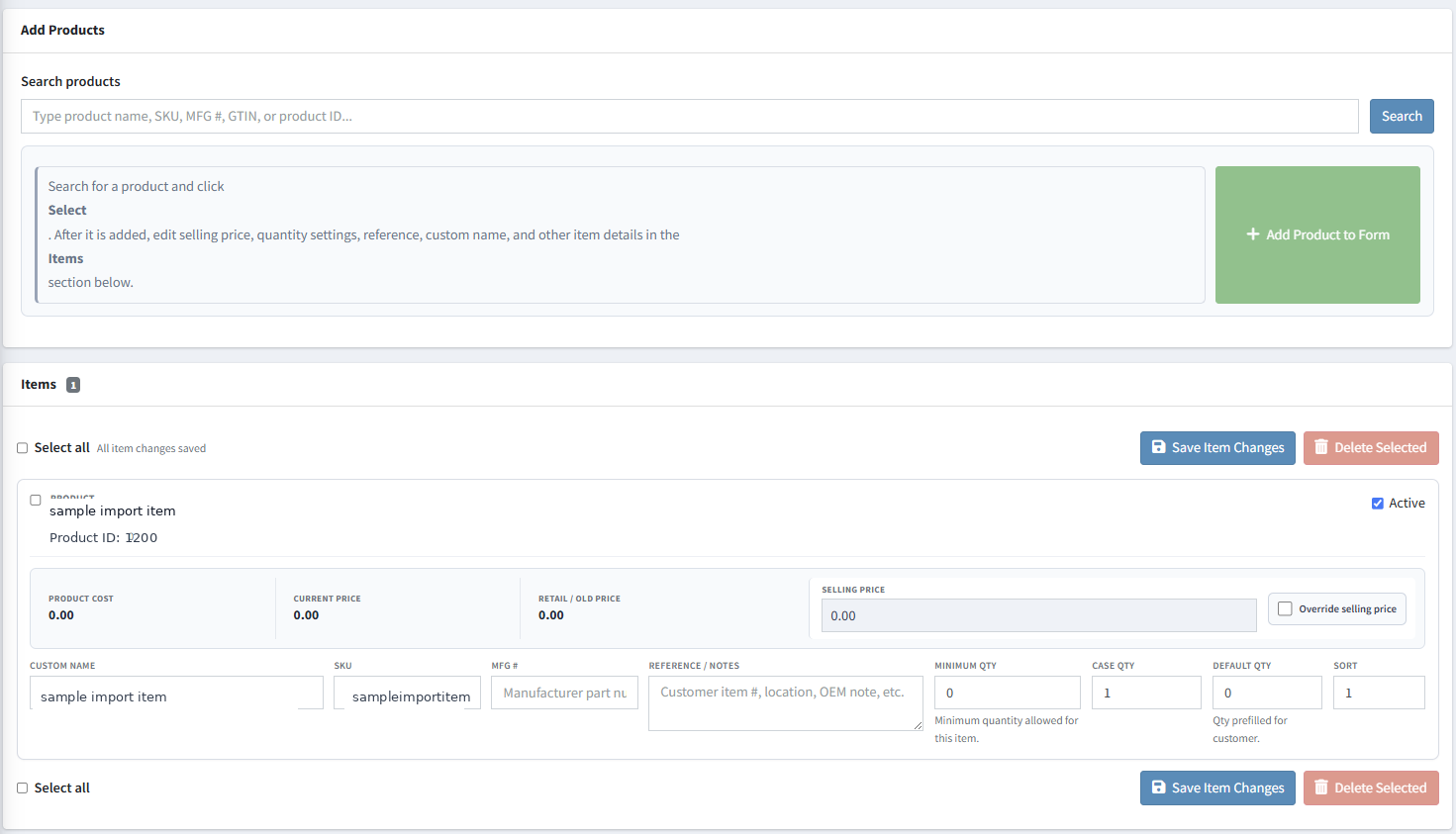The width and height of the screenshot is (1456, 834).
Task: Click the Active label text
Action: (1407, 504)
